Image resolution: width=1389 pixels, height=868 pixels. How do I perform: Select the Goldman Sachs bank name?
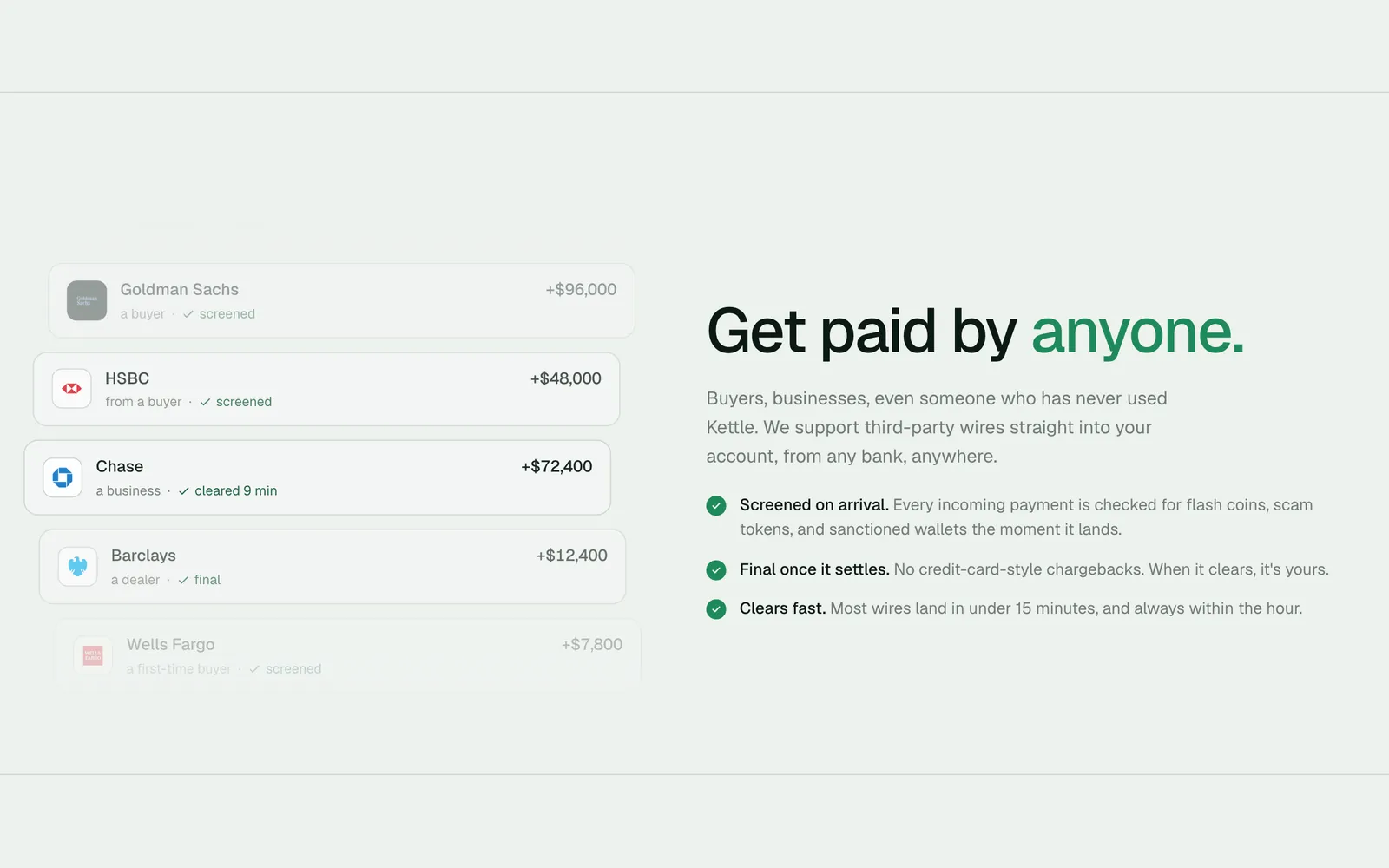click(x=180, y=289)
